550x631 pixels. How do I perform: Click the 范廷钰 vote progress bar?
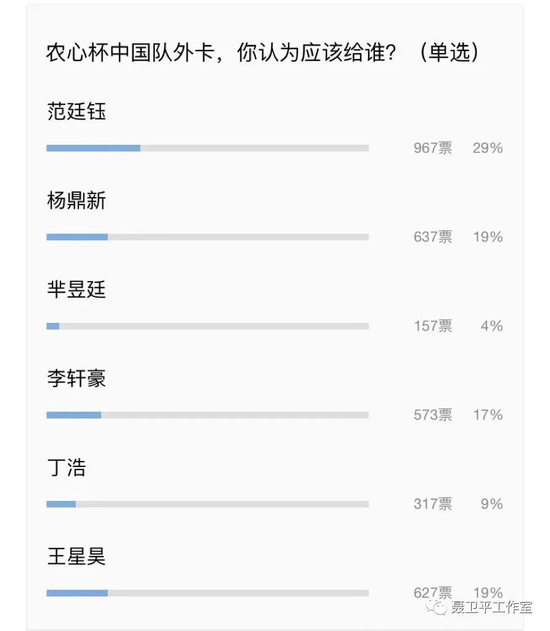tap(208, 148)
